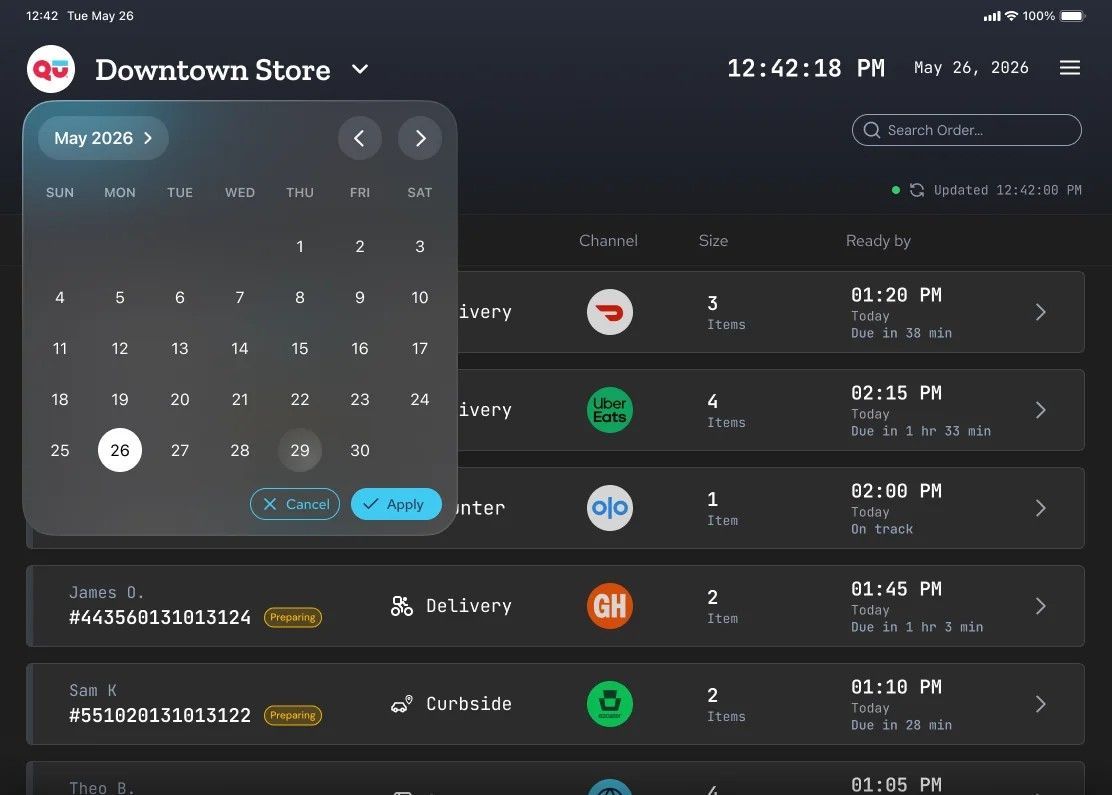Screen dimensions: 1112x795
Task: Open details for the 02:00 PM order
Action: pyautogui.click(x=1040, y=508)
